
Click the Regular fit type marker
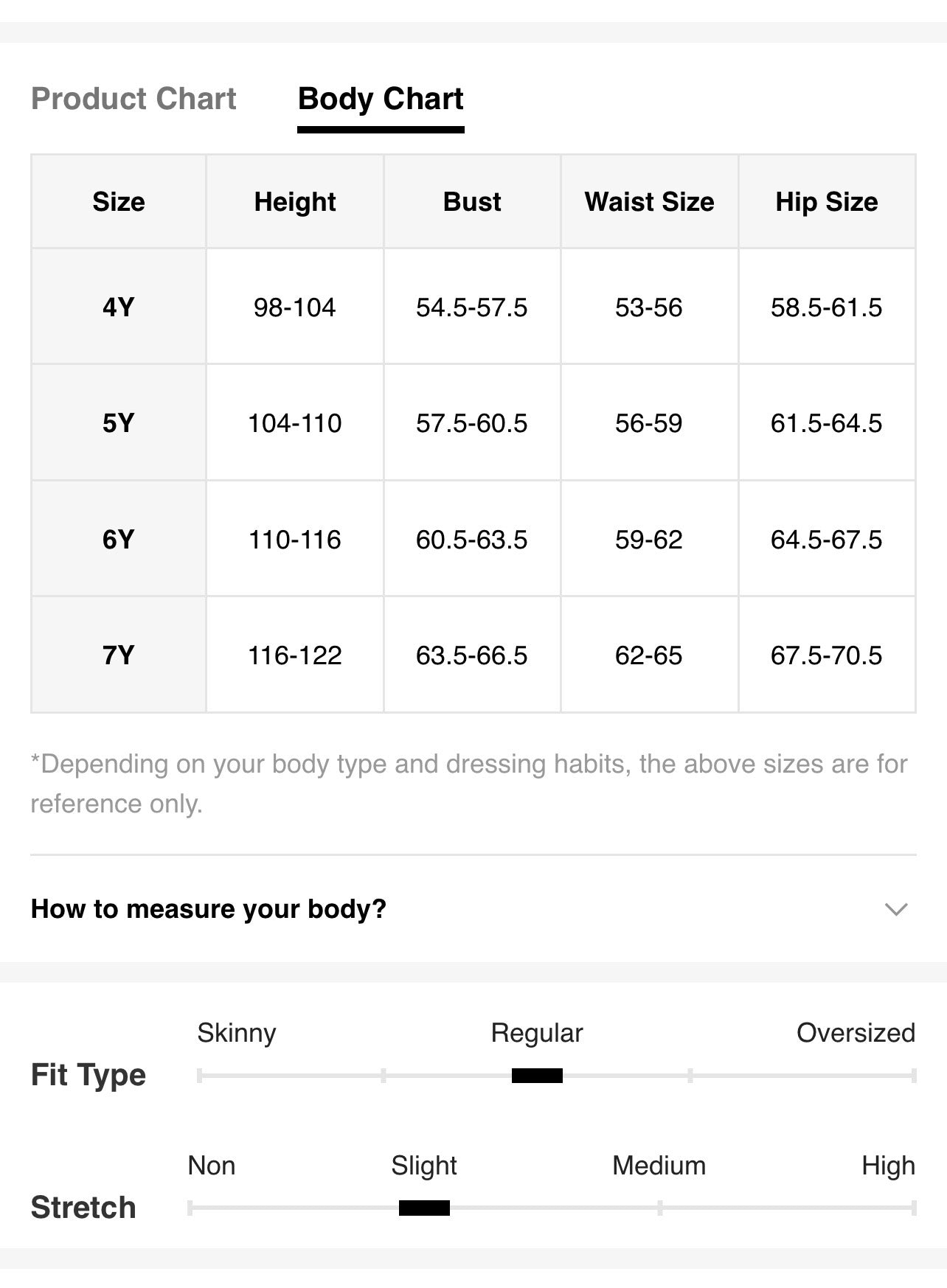537,1076
